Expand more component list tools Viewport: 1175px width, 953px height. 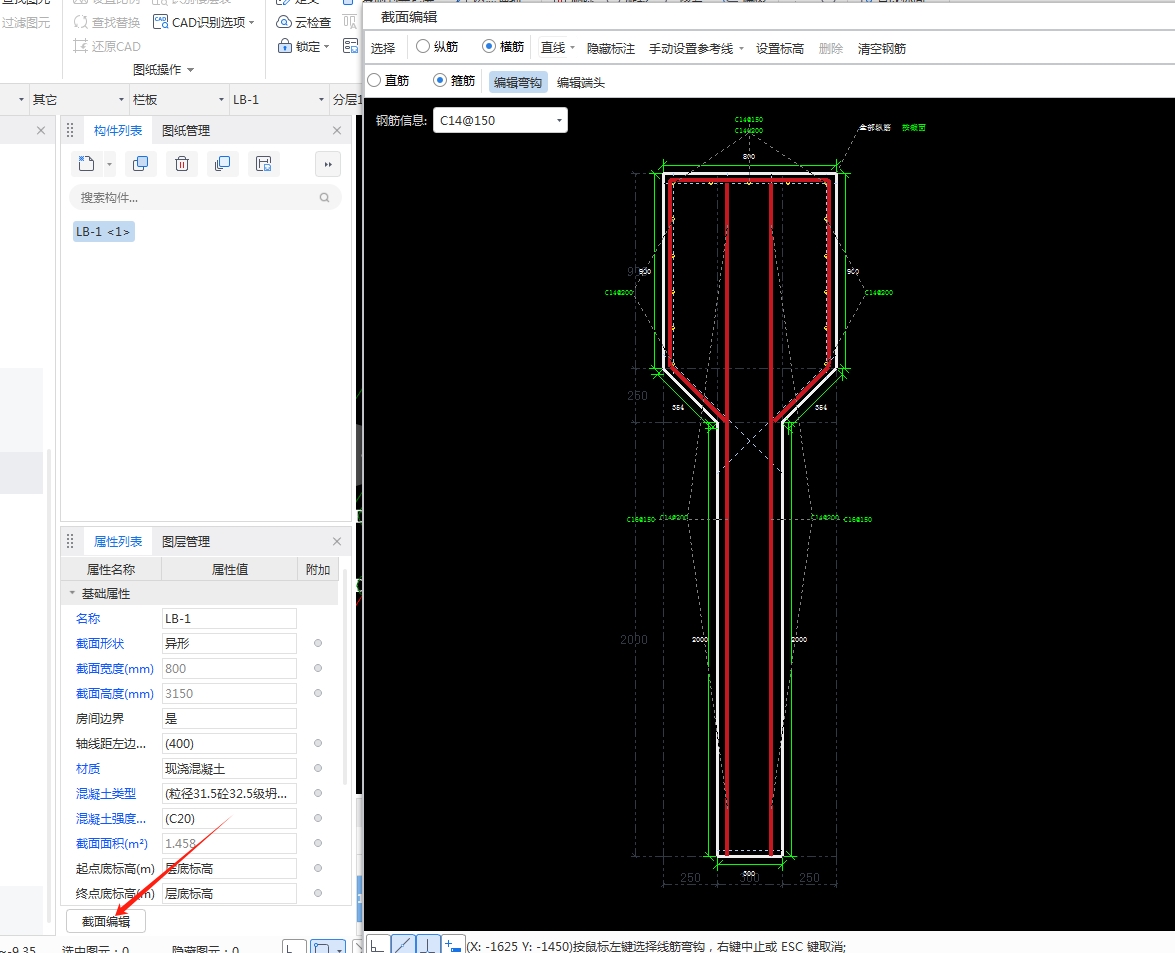327,164
